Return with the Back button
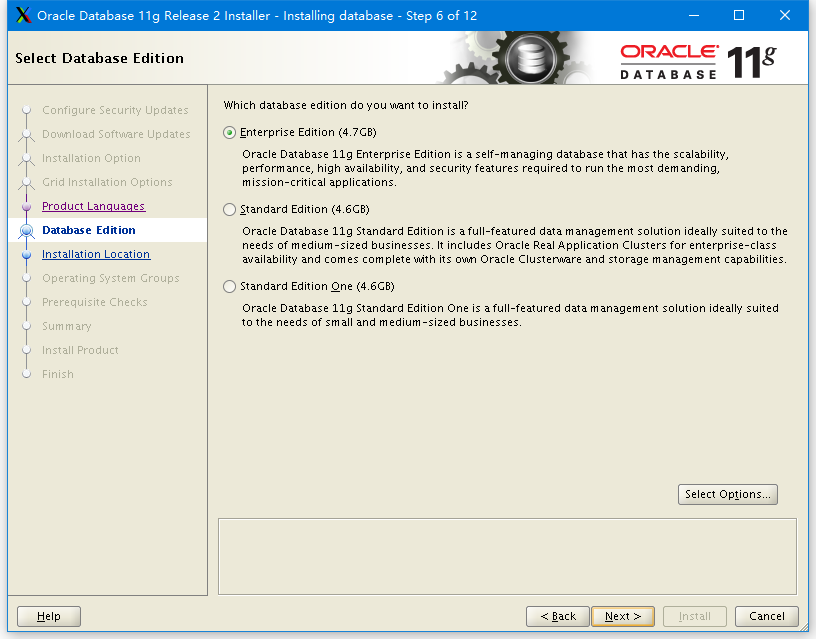This screenshot has width=816, height=639. [x=558, y=617]
